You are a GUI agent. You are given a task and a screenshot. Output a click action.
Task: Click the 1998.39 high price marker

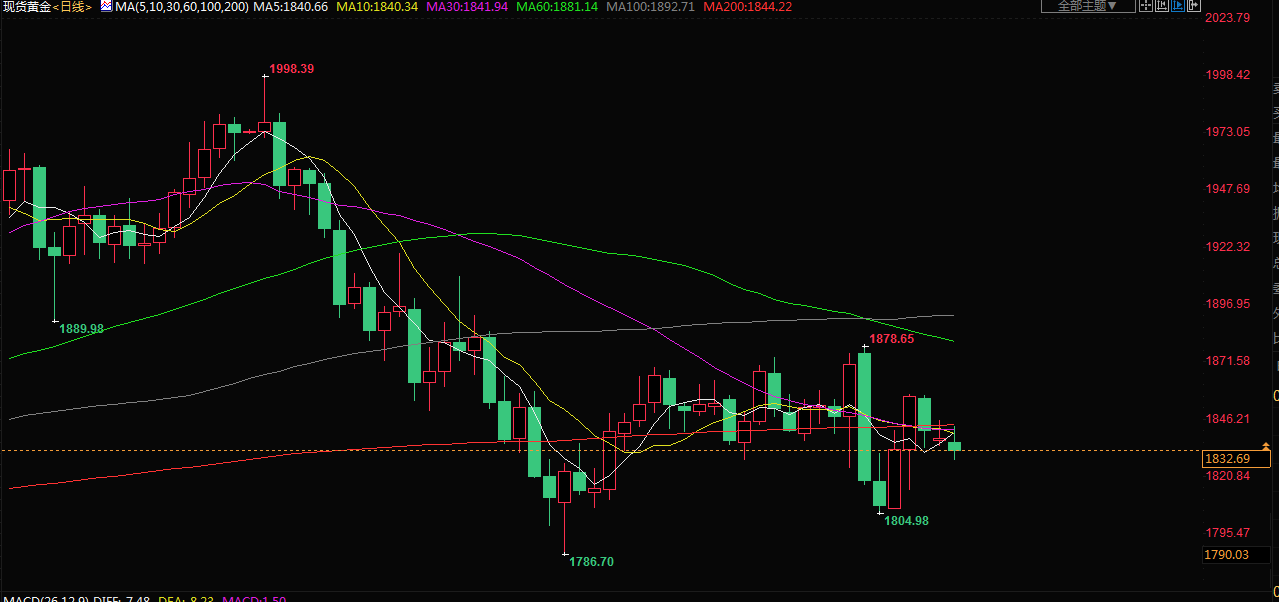[292, 69]
